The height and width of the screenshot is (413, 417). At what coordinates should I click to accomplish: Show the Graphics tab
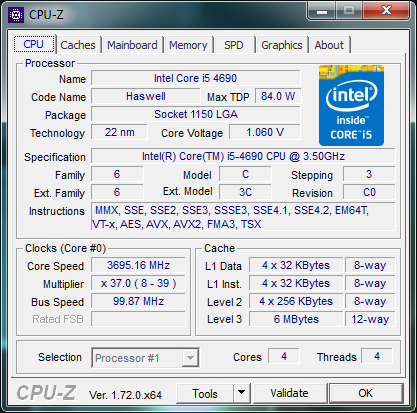282,45
